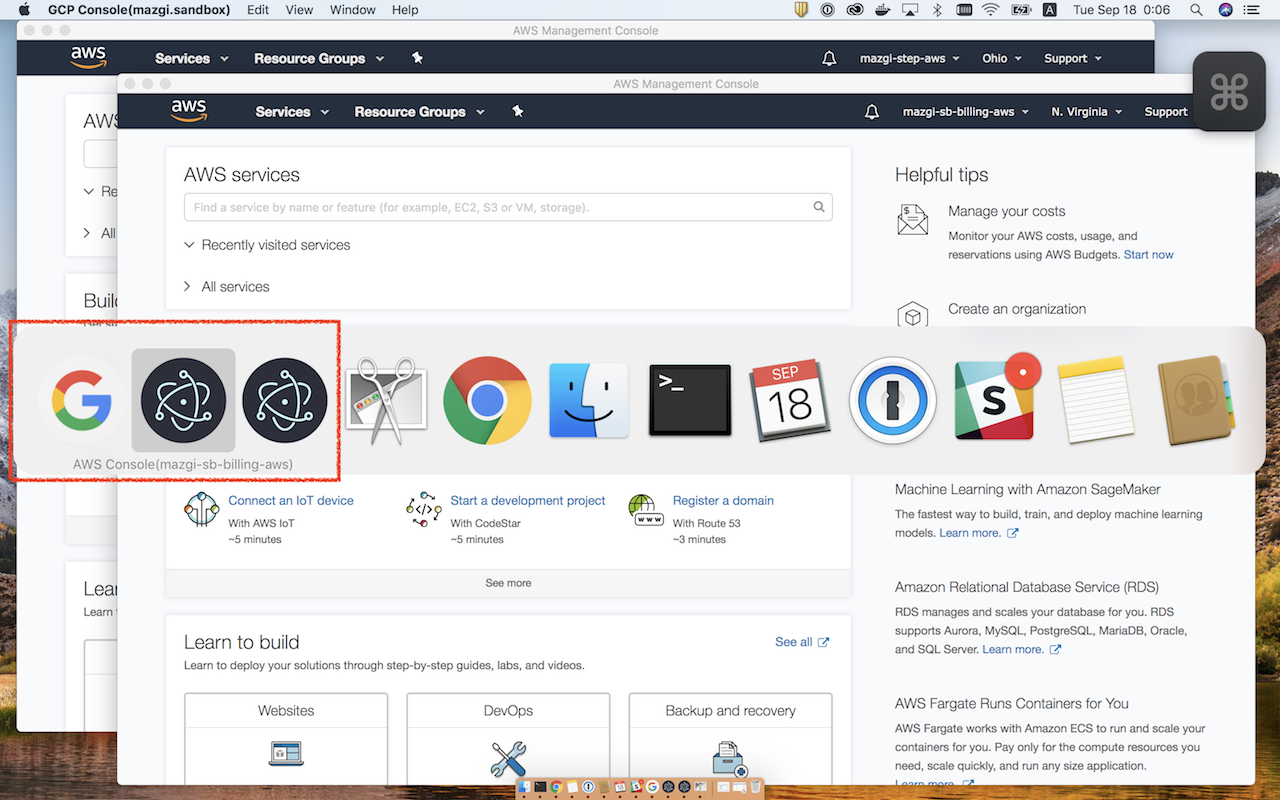Pick 1Password in the app switcher
The height and width of the screenshot is (800, 1280).
click(x=892, y=401)
